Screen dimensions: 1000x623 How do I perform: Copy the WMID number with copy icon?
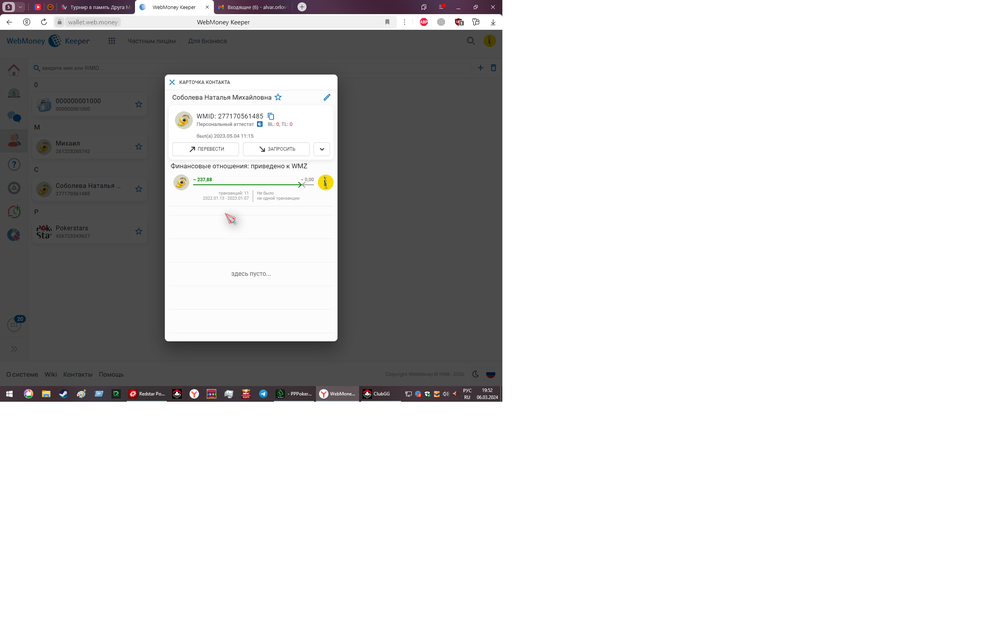(271, 116)
